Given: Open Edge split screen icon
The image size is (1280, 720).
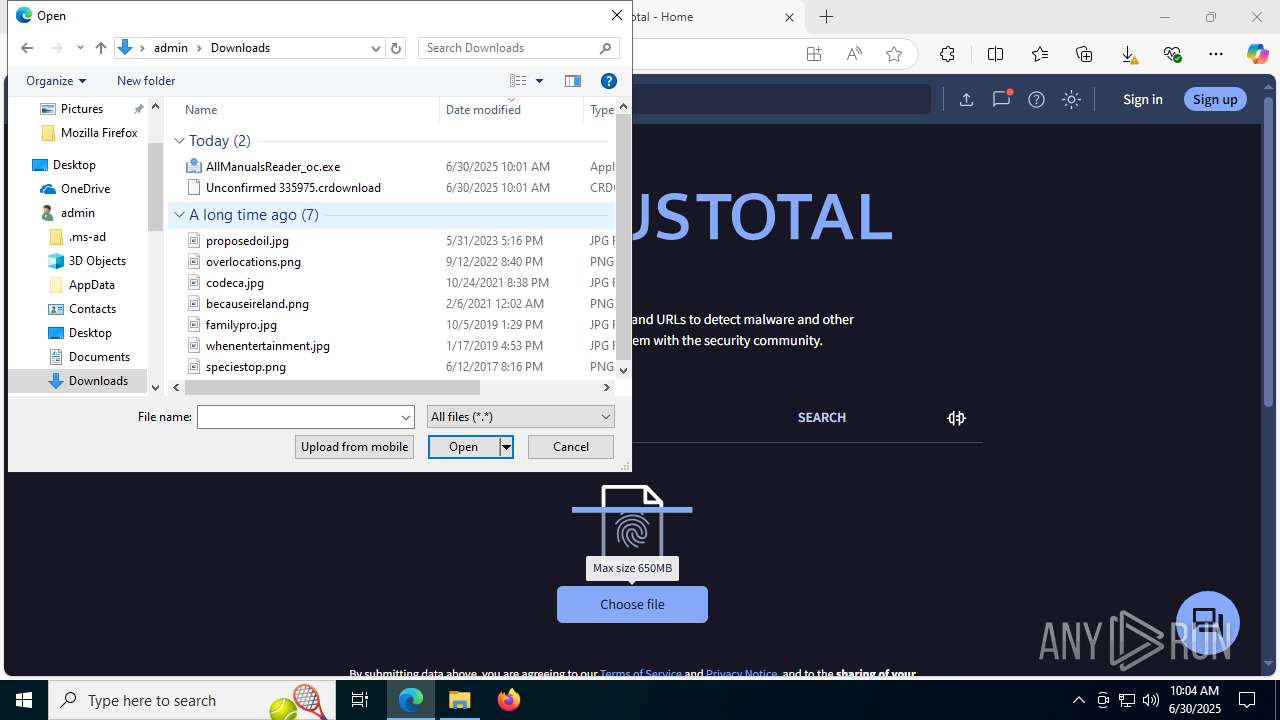Looking at the screenshot, I should 995,54.
